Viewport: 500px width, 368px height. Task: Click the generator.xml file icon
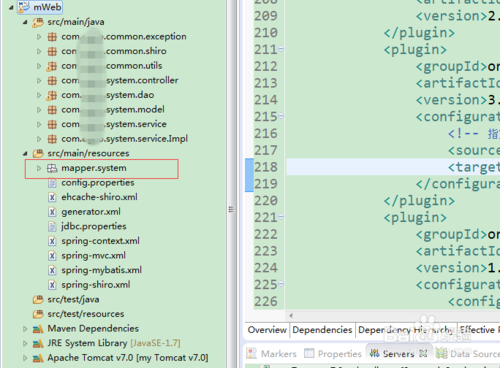point(52,212)
